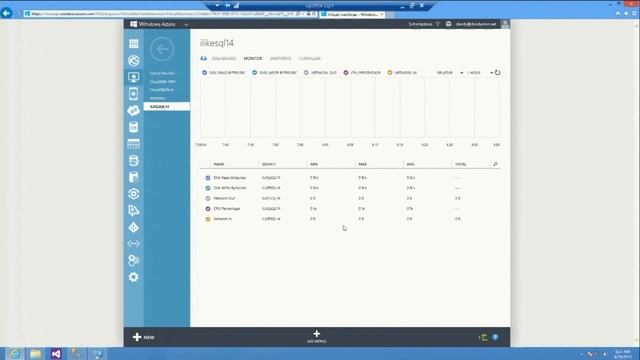Toggle Disk Read Bytes/sec row indicator

coord(208,178)
